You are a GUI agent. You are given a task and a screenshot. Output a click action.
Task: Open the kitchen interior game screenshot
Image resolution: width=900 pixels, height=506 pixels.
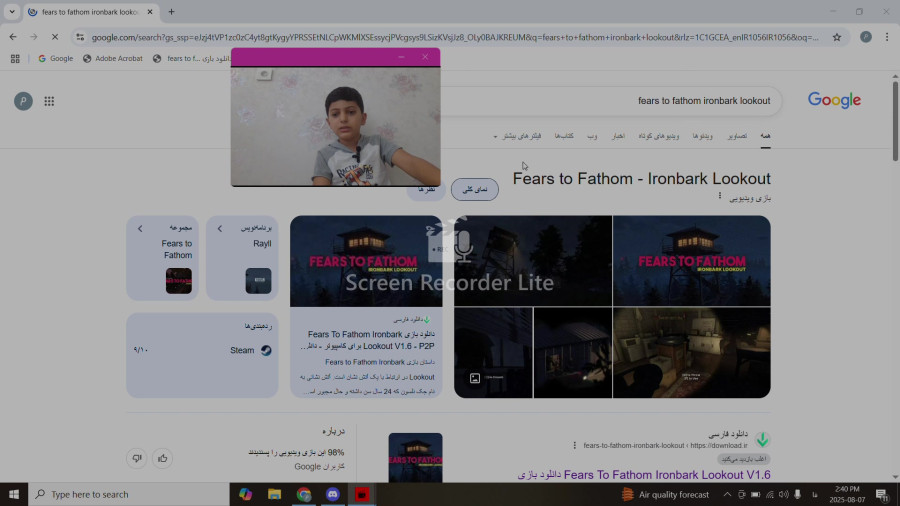pyautogui.click(x=692, y=353)
